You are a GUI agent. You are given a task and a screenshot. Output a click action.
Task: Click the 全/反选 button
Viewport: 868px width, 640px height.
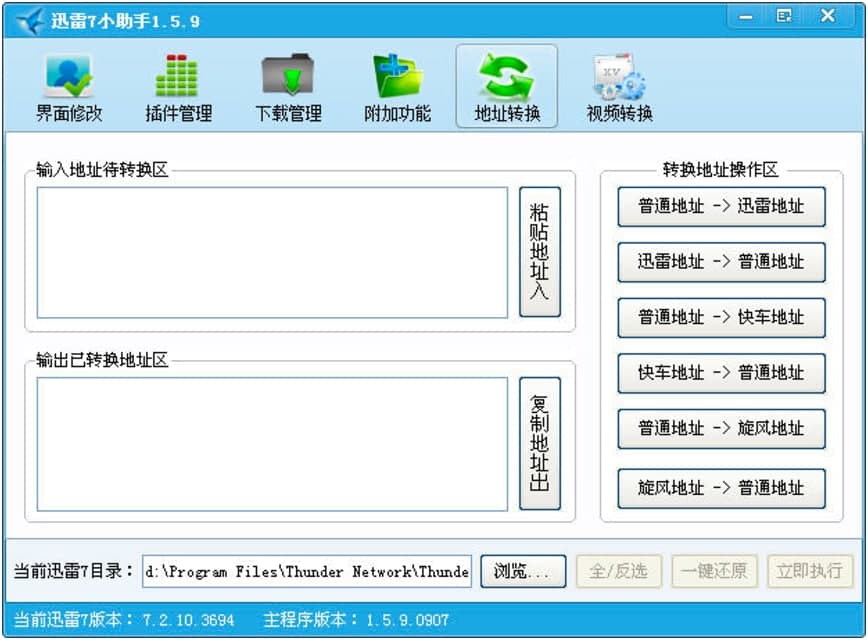(x=619, y=571)
